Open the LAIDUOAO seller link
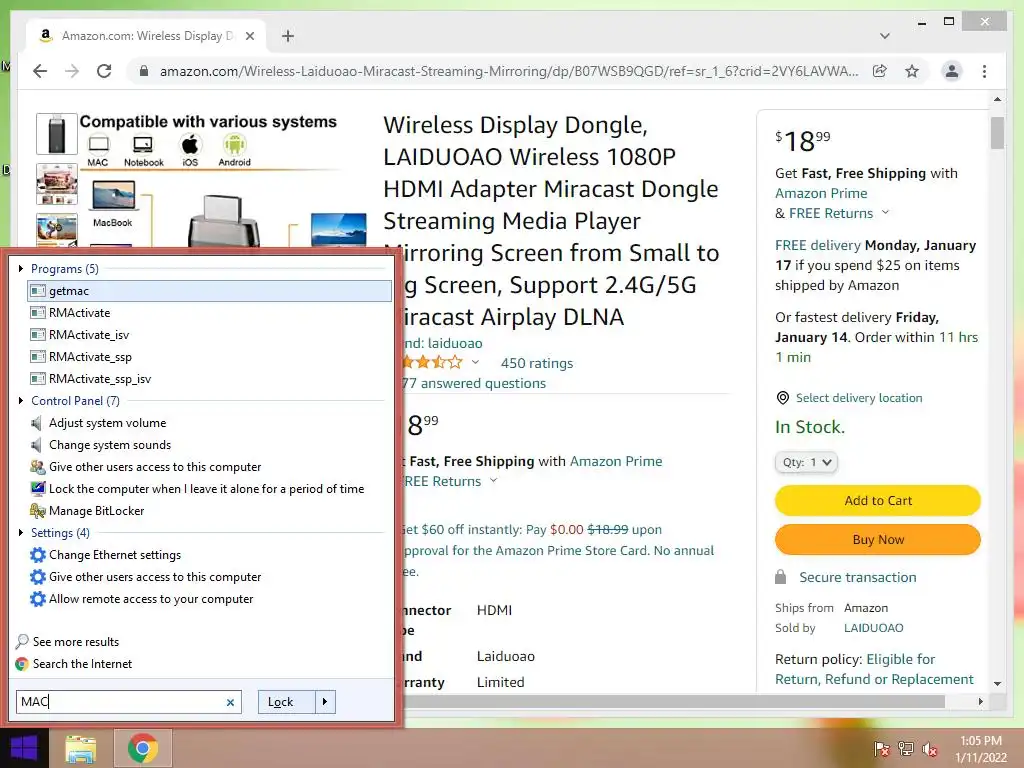The width and height of the screenshot is (1024, 768). click(874, 628)
